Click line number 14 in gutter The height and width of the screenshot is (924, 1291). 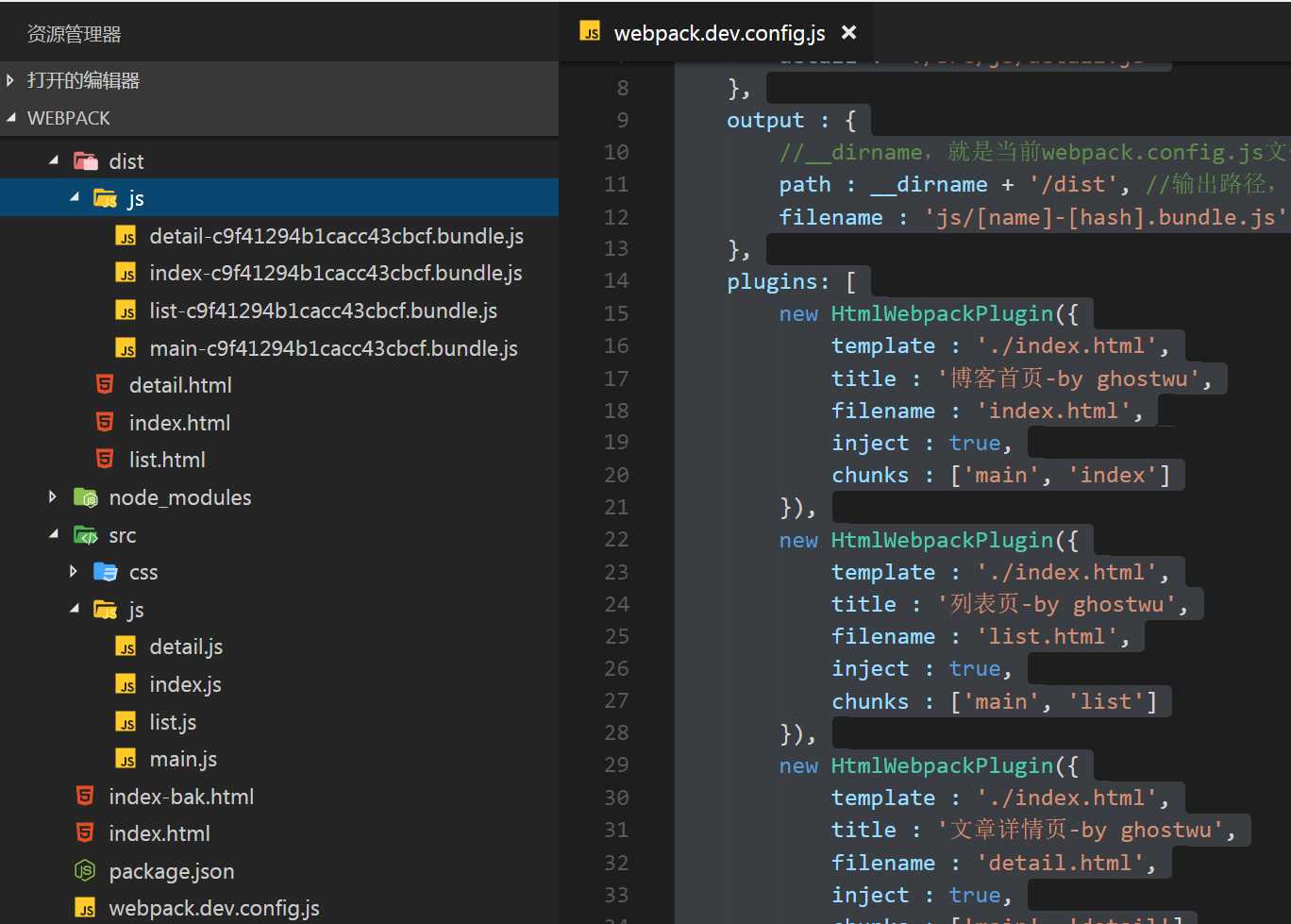(x=616, y=280)
